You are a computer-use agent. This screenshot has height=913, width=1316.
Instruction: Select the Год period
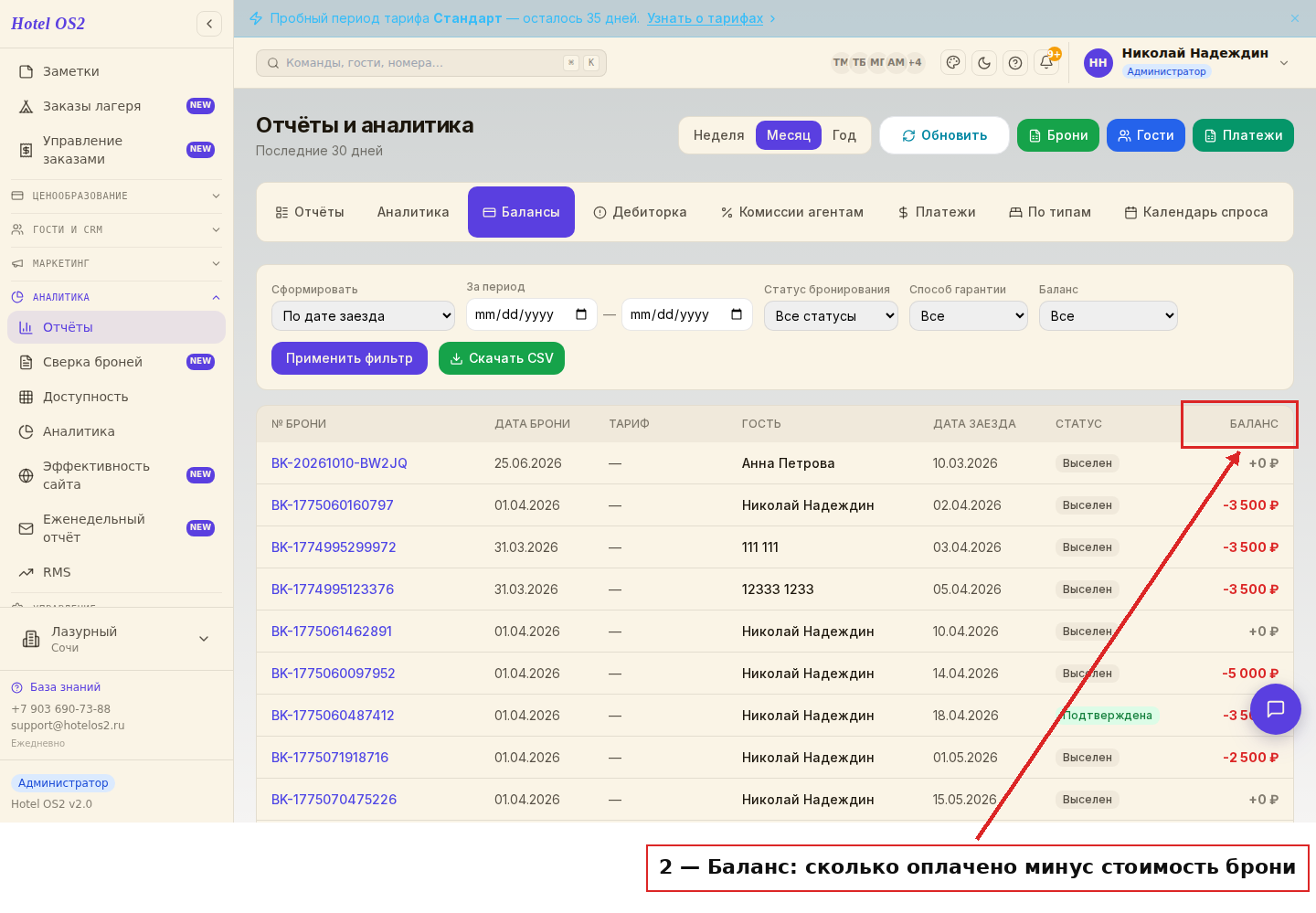844,135
